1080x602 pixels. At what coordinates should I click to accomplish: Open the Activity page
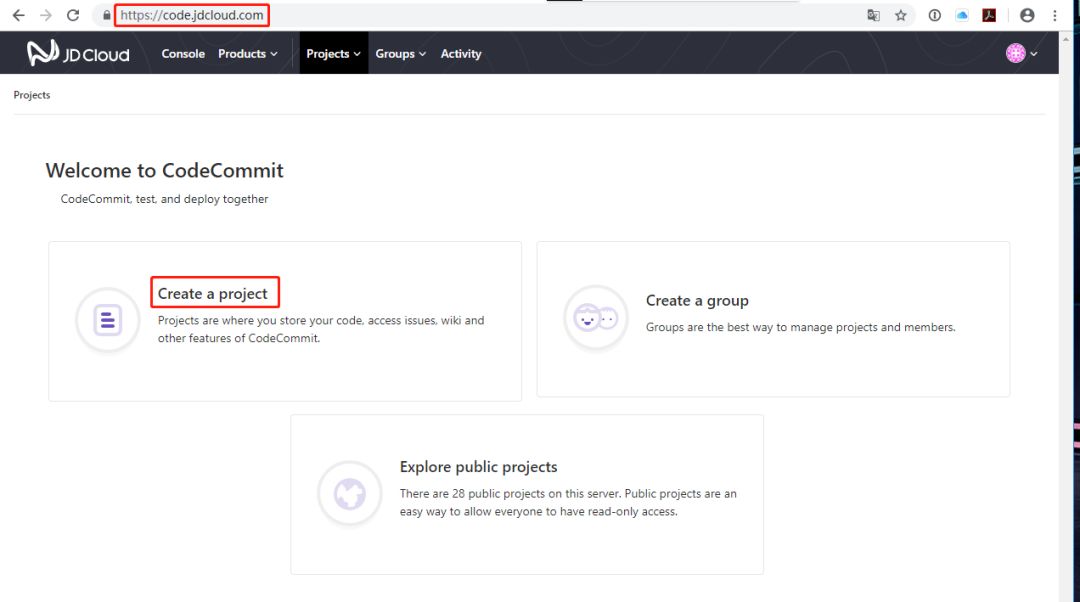[461, 54]
